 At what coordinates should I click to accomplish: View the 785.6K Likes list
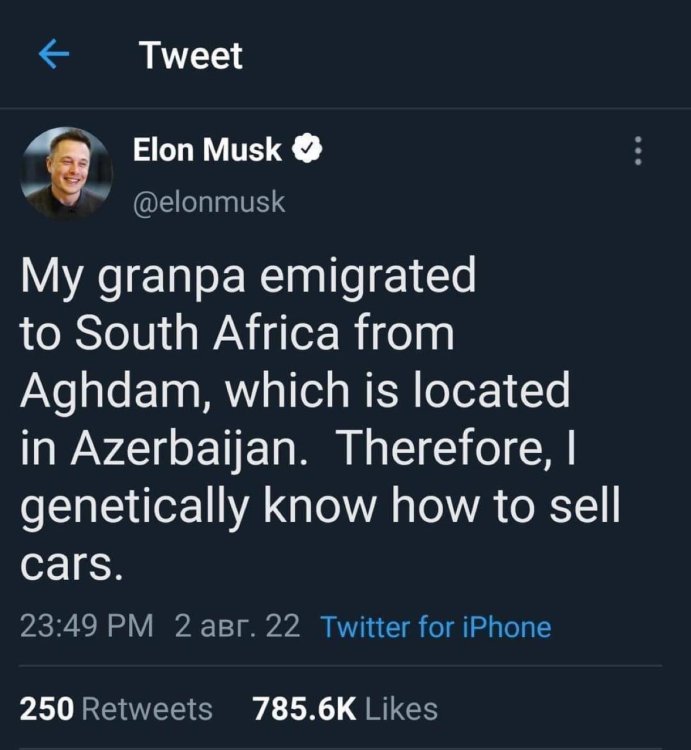[345, 709]
